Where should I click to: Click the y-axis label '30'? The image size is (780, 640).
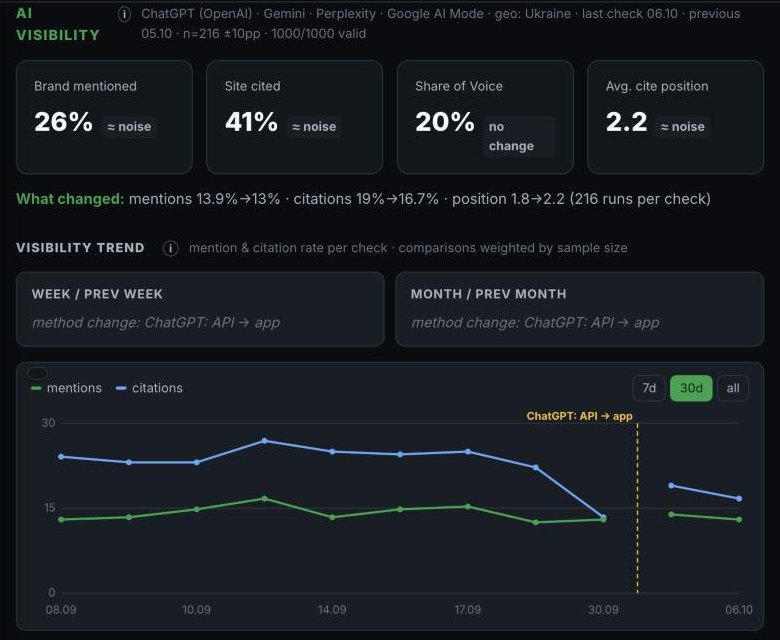coord(48,423)
